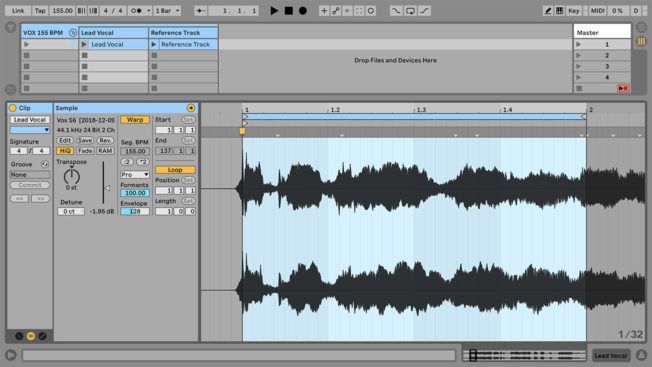This screenshot has width=652, height=367.
Task: Click the Detune 0 ct field
Action: [71, 212]
